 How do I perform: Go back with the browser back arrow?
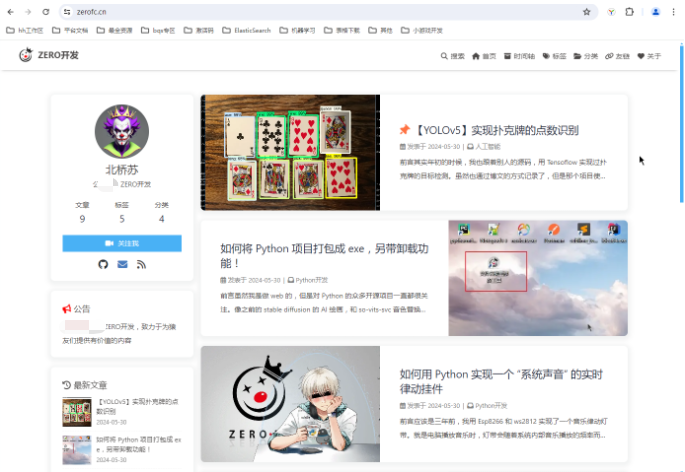click(10, 12)
